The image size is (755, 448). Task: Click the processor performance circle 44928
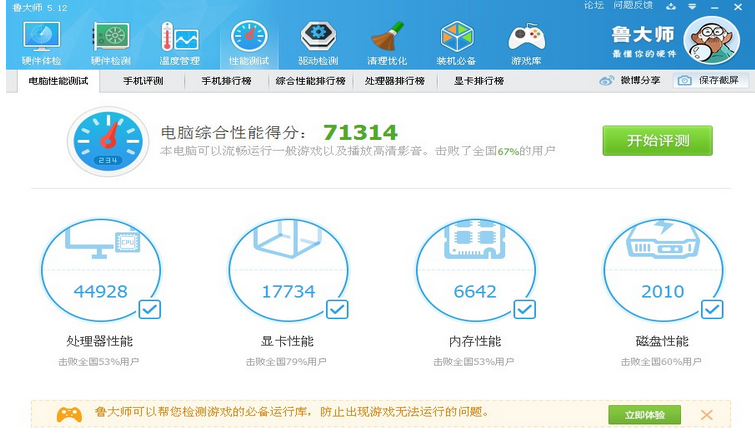pyautogui.click(x=101, y=271)
